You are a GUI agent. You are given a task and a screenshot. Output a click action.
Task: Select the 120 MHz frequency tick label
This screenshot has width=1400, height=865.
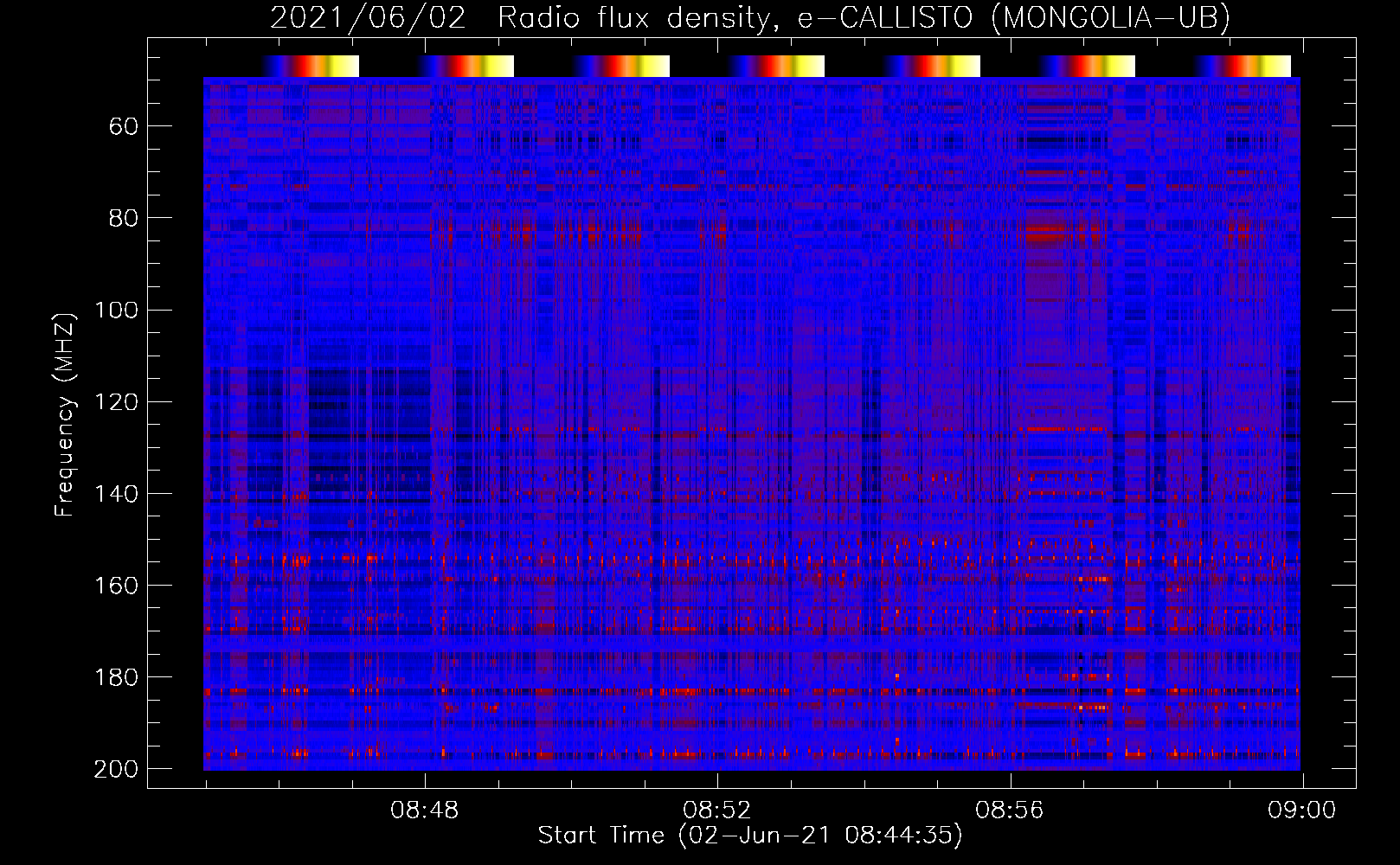[x=116, y=401]
